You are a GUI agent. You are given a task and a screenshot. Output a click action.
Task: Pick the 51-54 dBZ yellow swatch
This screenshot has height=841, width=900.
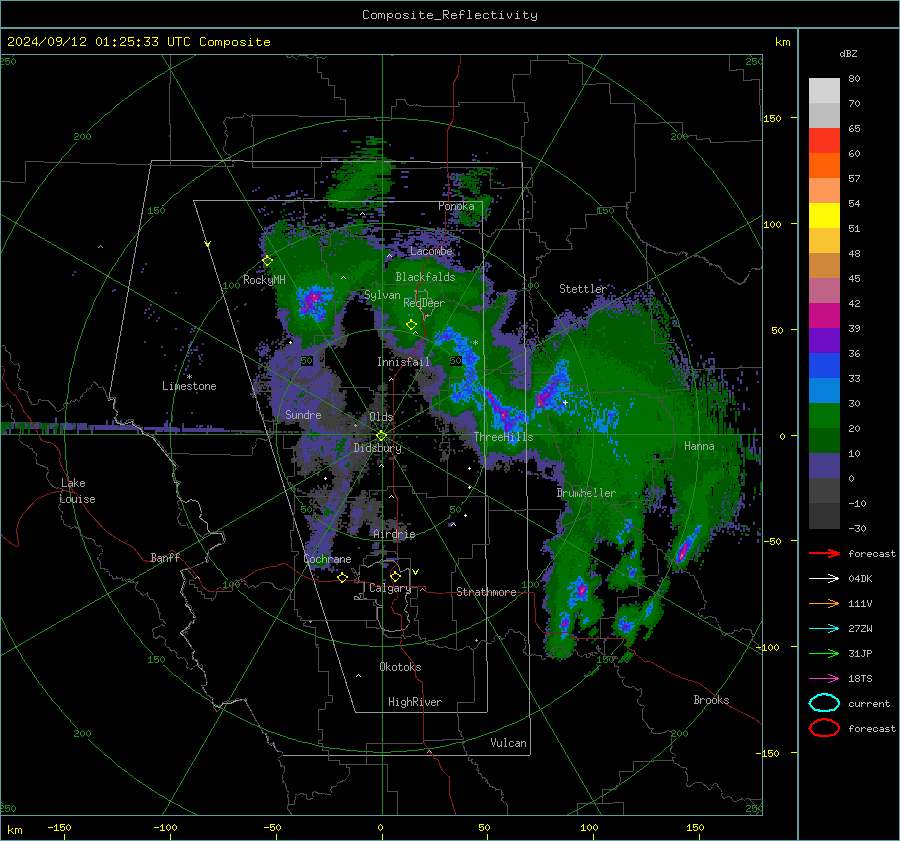(824, 216)
